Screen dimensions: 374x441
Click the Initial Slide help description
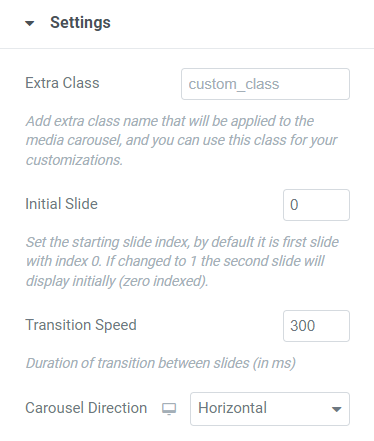click(x=182, y=261)
